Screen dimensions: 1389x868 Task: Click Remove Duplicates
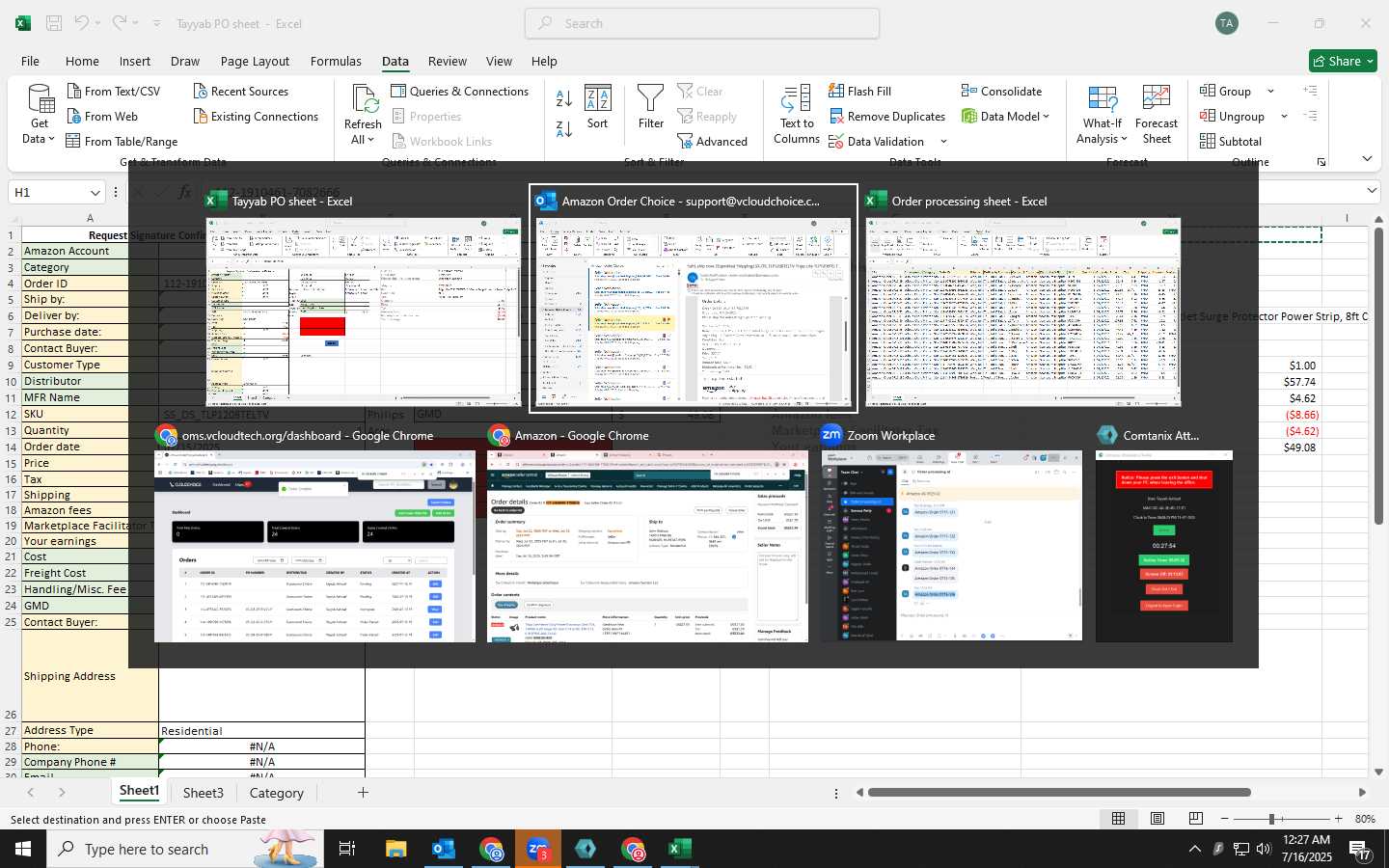(886, 116)
